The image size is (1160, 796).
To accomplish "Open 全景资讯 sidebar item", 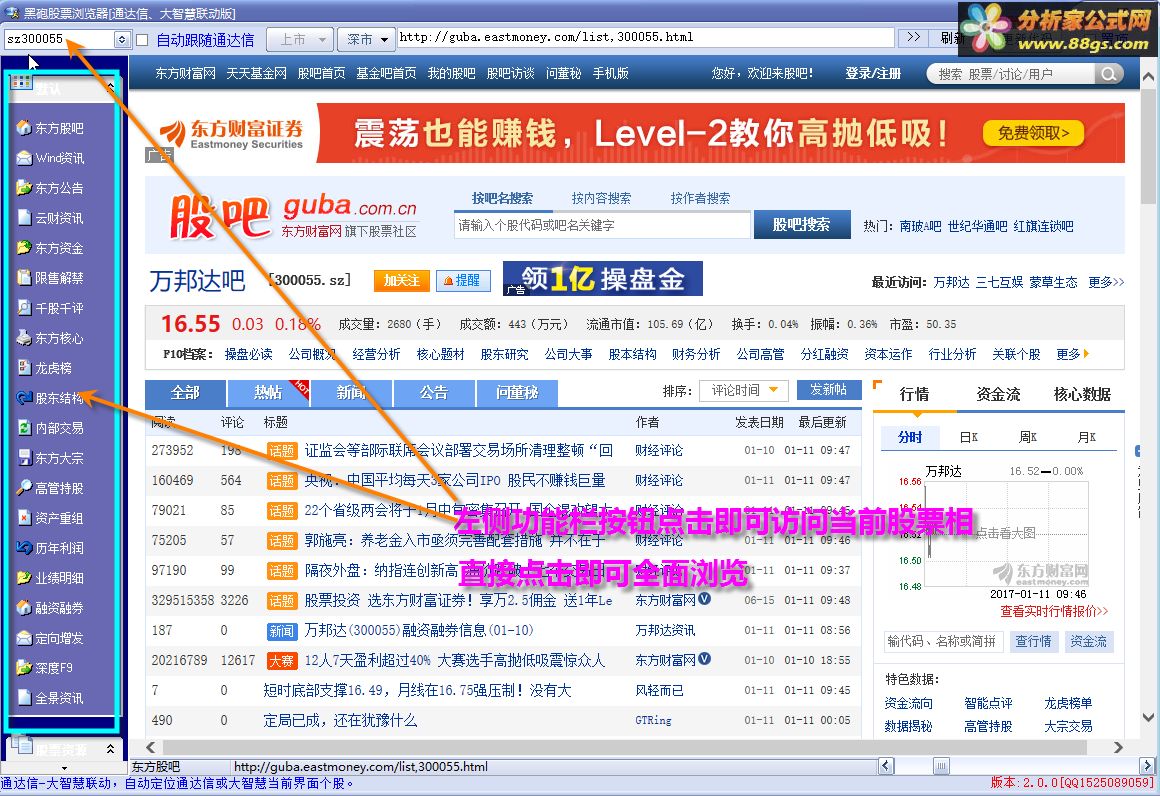I will (x=50, y=698).
